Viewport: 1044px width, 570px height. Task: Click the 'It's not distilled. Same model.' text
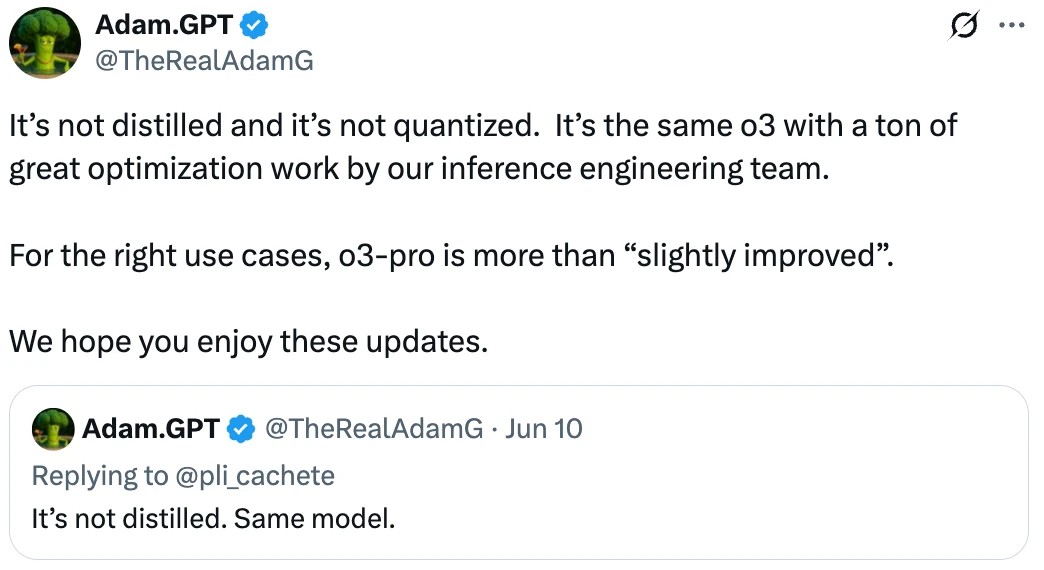(x=213, y=519)
